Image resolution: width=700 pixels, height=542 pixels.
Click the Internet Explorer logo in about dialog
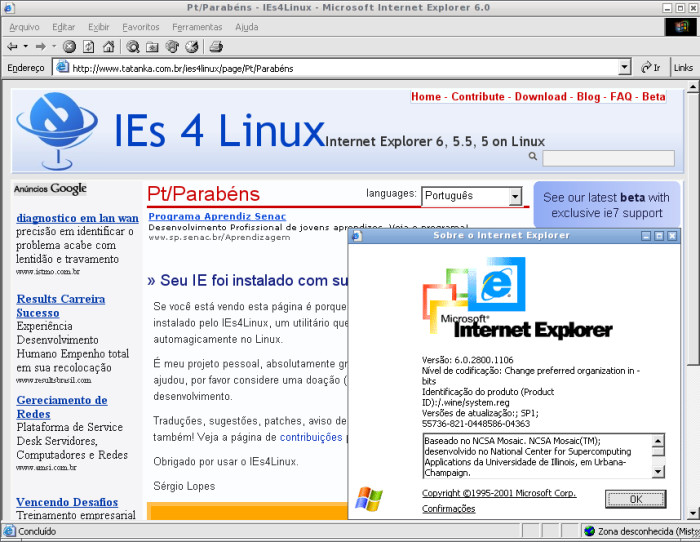pyautogui.click(x=517, y=297)
